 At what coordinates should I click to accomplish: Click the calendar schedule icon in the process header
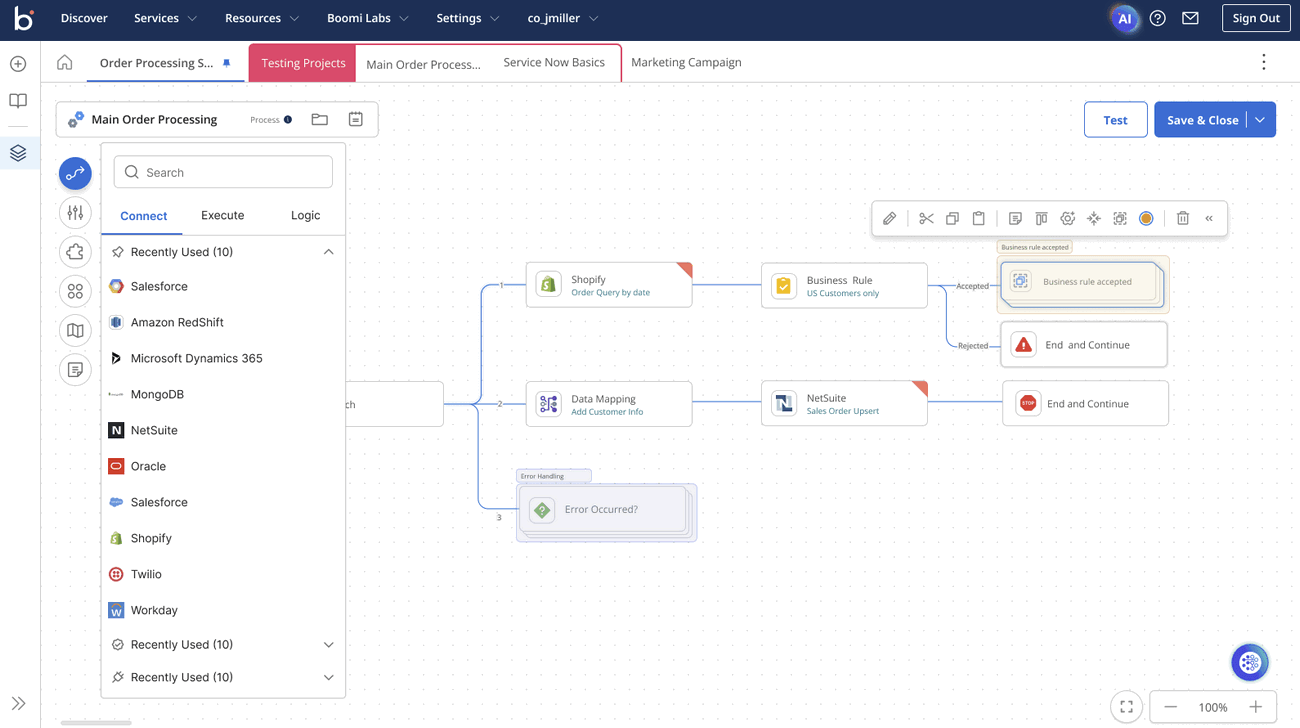point(355,119)
